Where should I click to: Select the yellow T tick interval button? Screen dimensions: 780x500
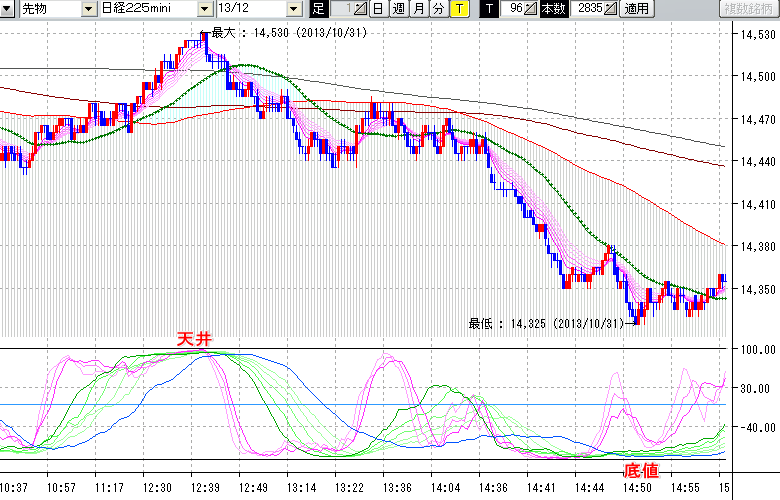[458, 9]
